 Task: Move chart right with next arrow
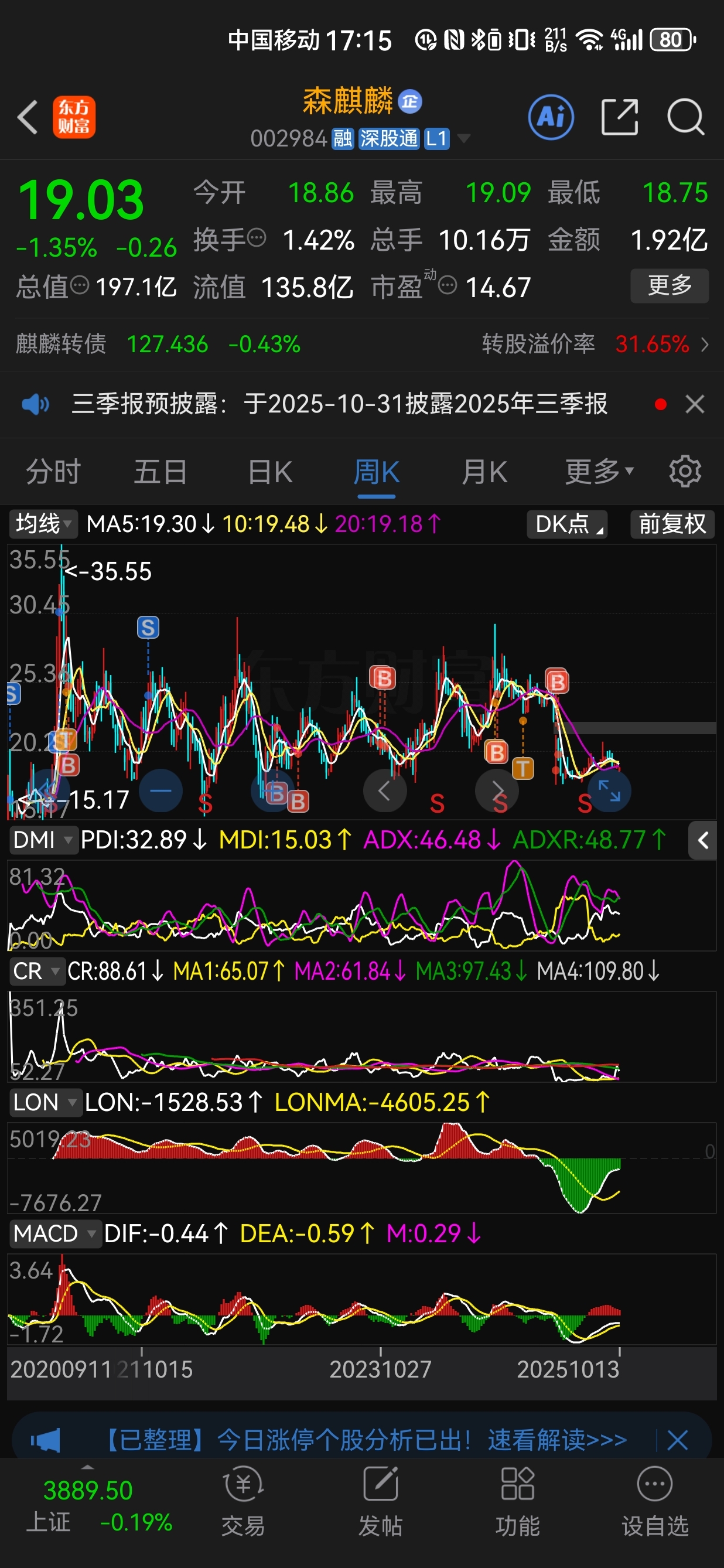click(x=497, y=790)
